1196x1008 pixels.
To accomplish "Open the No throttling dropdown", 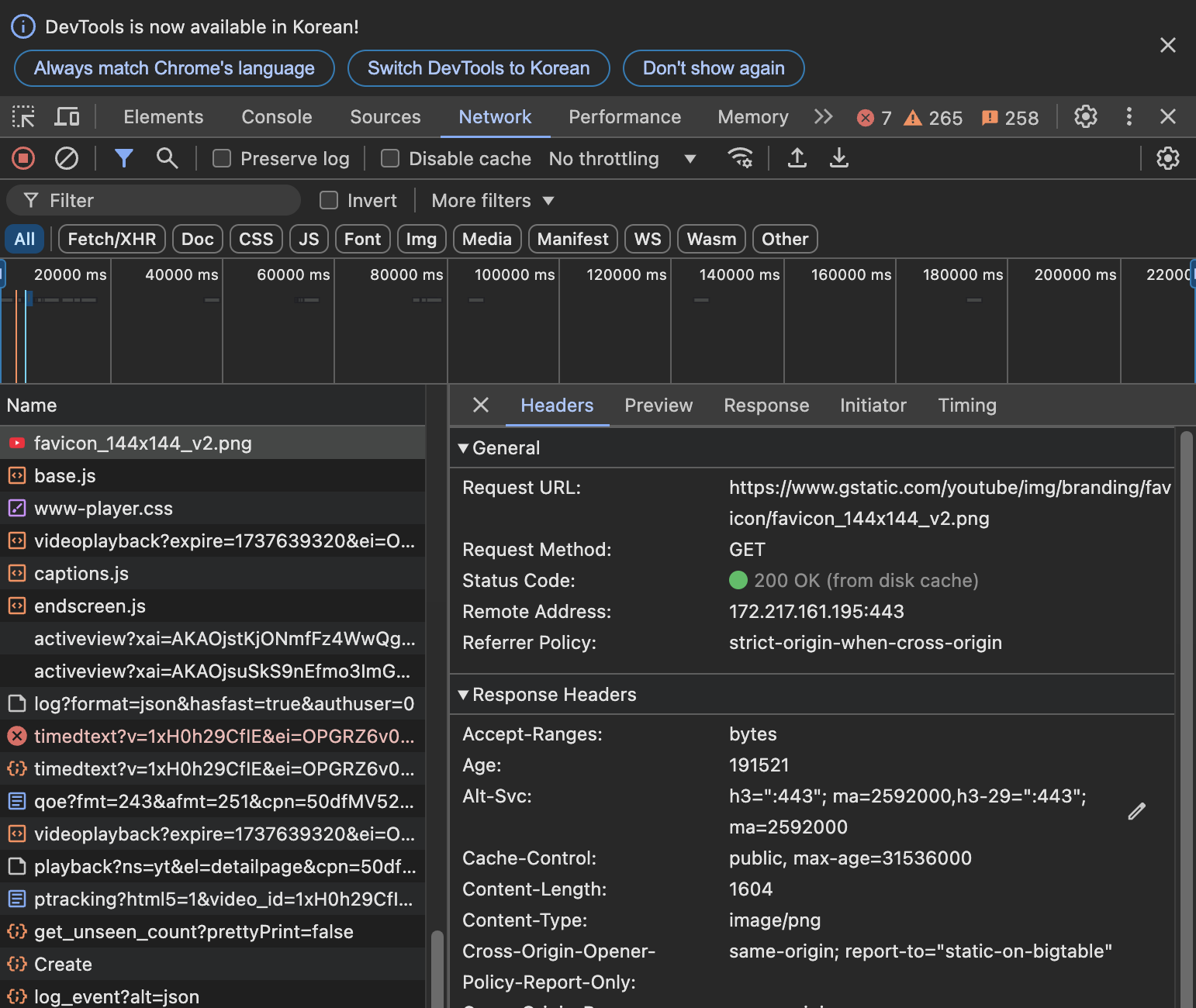I will (622, 159).
